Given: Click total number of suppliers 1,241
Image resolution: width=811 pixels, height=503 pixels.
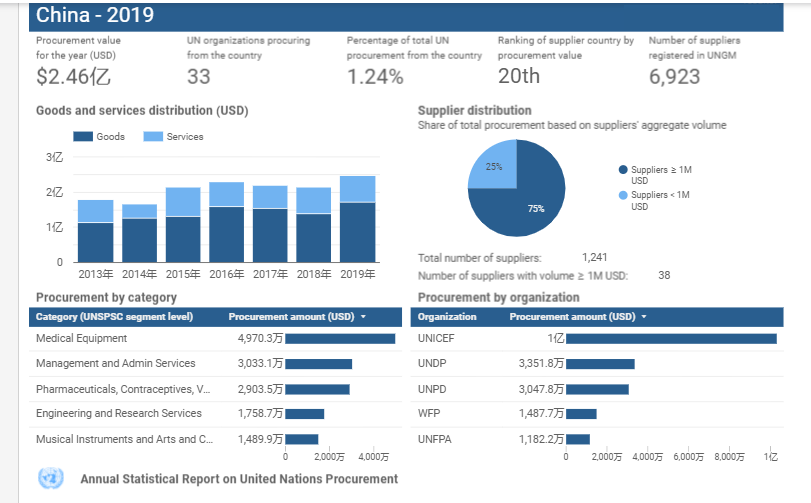Looking at the screenshot, I should coord(594,257).
